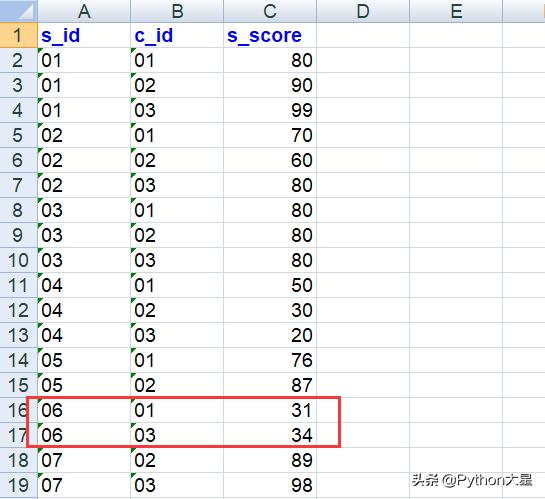Click score cell 80 in row 9

coord(270,235)
